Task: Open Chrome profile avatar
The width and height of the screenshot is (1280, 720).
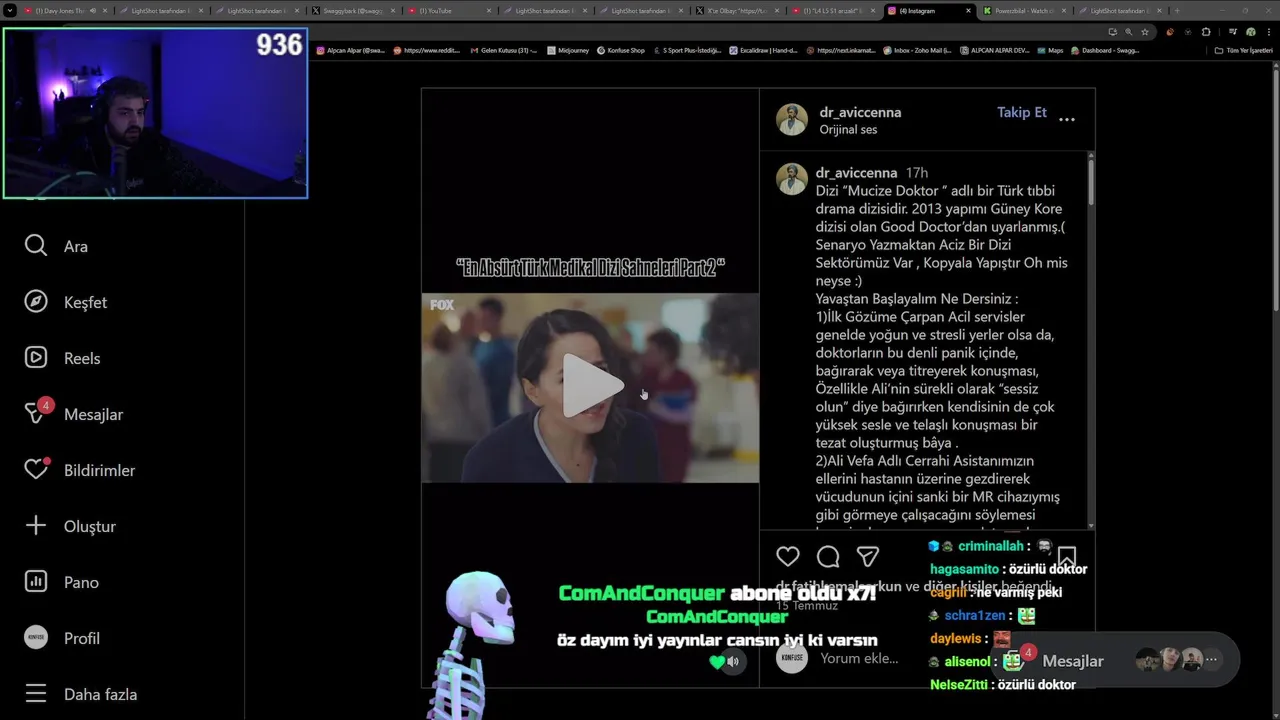Action: (x=1251, y=32)
